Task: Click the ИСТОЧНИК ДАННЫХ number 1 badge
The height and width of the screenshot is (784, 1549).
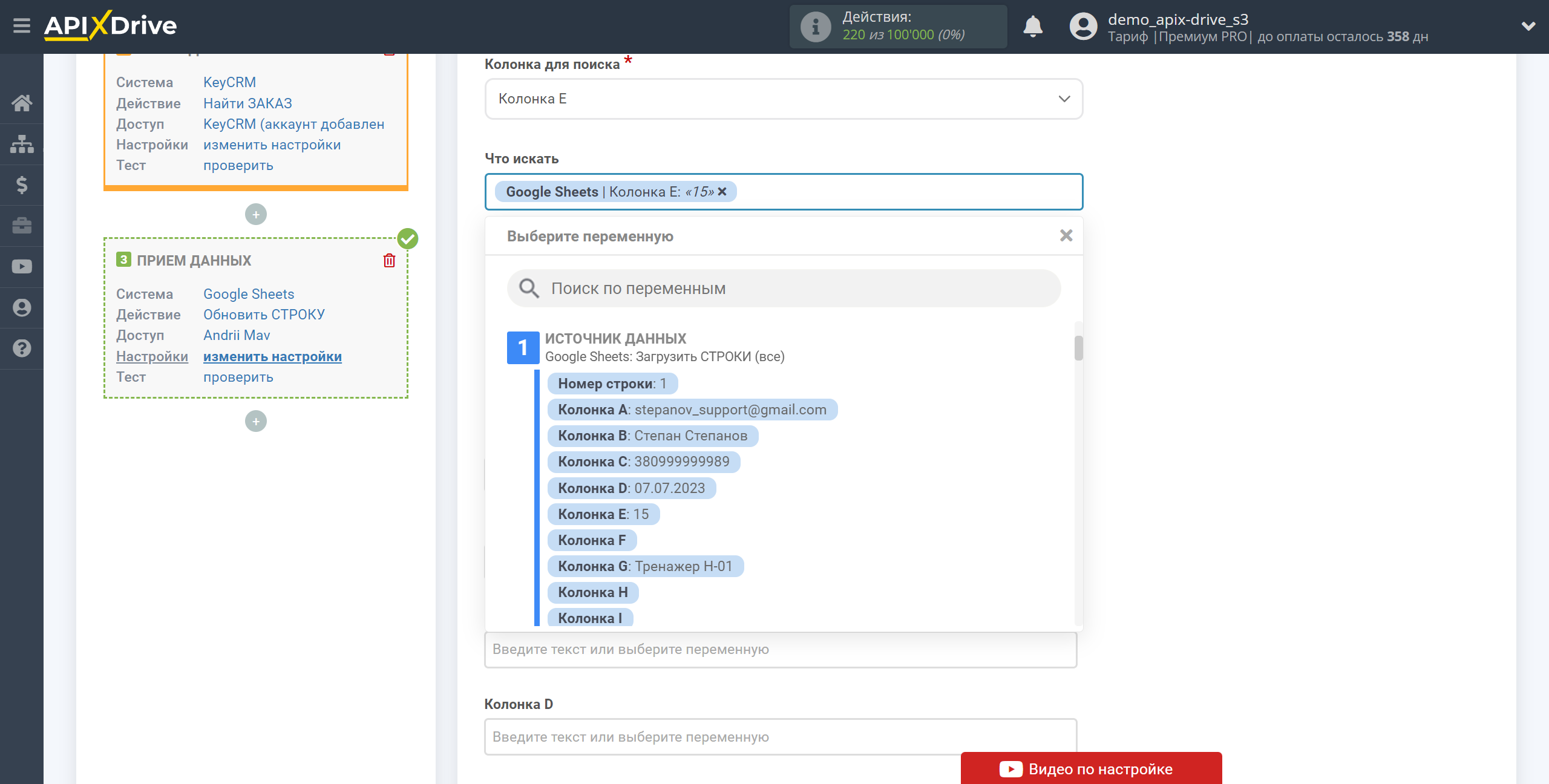Action: [523, 347]
